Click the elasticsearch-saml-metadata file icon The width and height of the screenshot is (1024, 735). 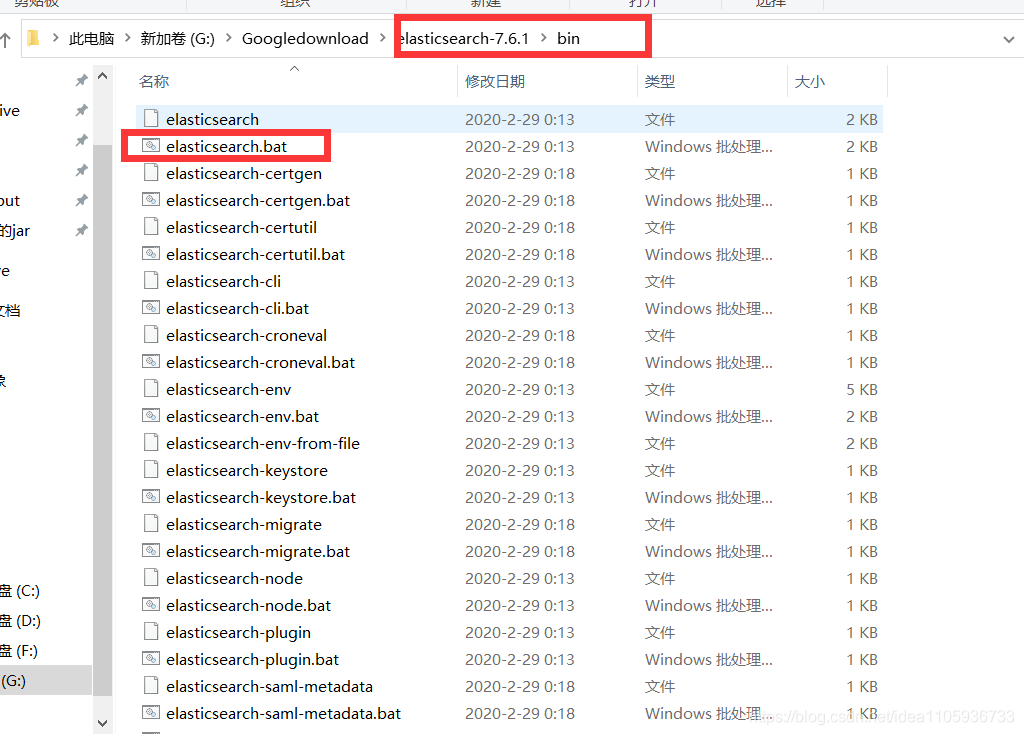[x=151, y=685]
